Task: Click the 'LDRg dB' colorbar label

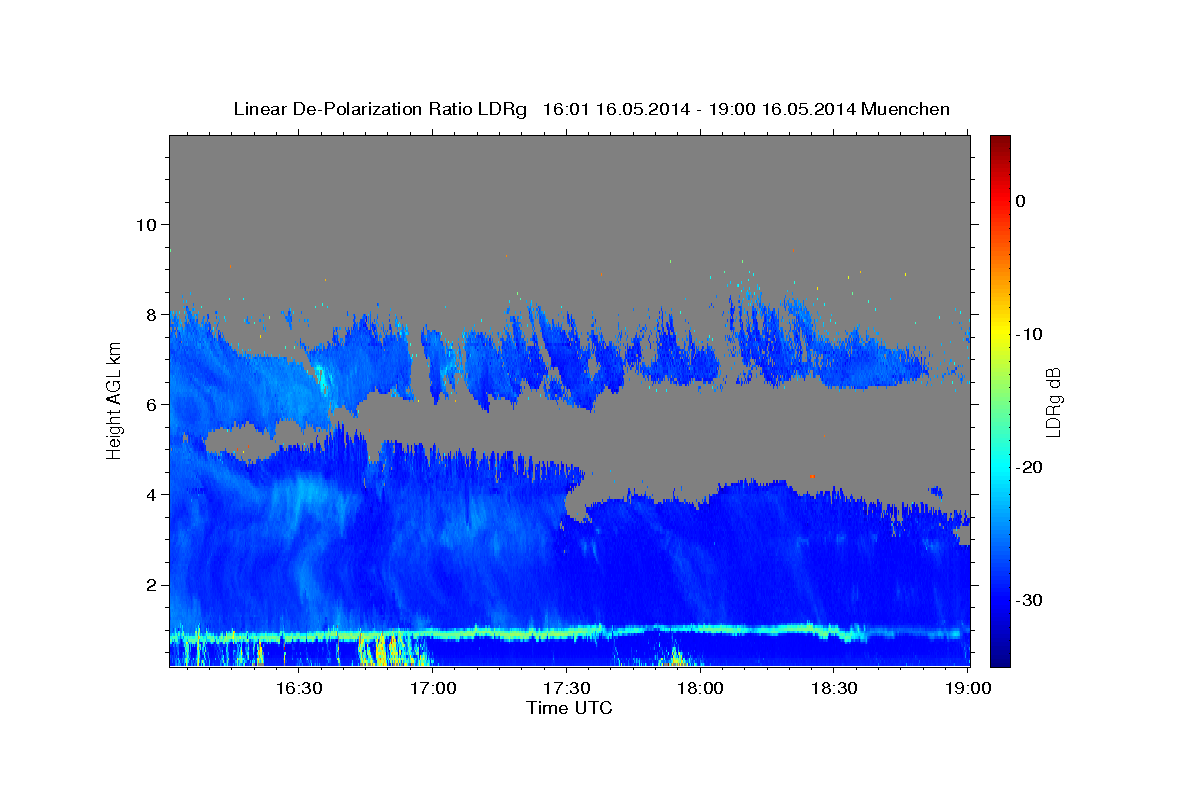Action: coord(1052,401)
